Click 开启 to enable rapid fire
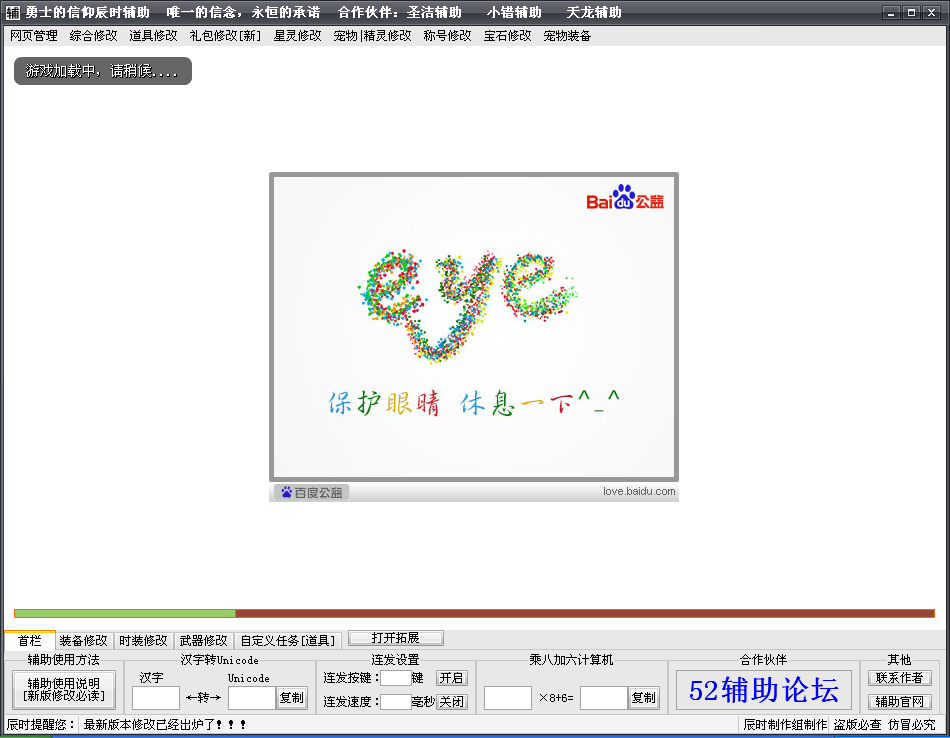The height and width of the screenshot is (738, 950). coord(451,677)
